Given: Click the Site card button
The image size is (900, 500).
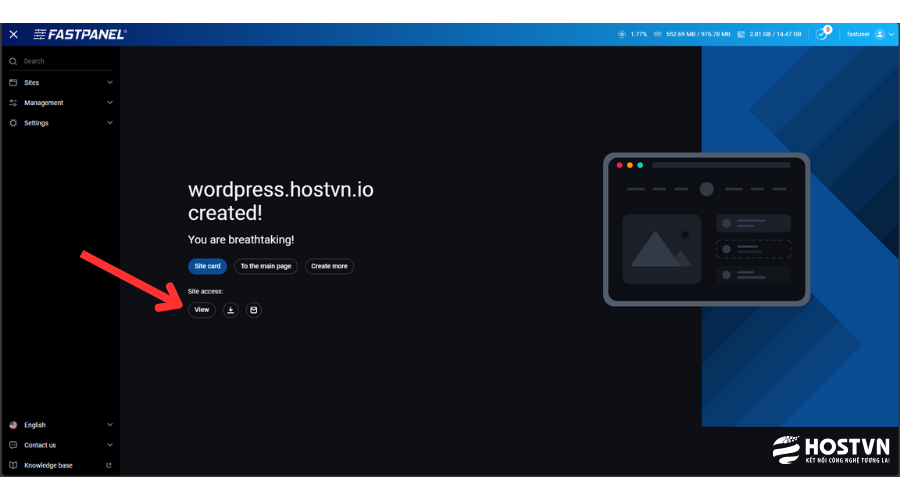Looking at the screenshot, I should [207, 266].
